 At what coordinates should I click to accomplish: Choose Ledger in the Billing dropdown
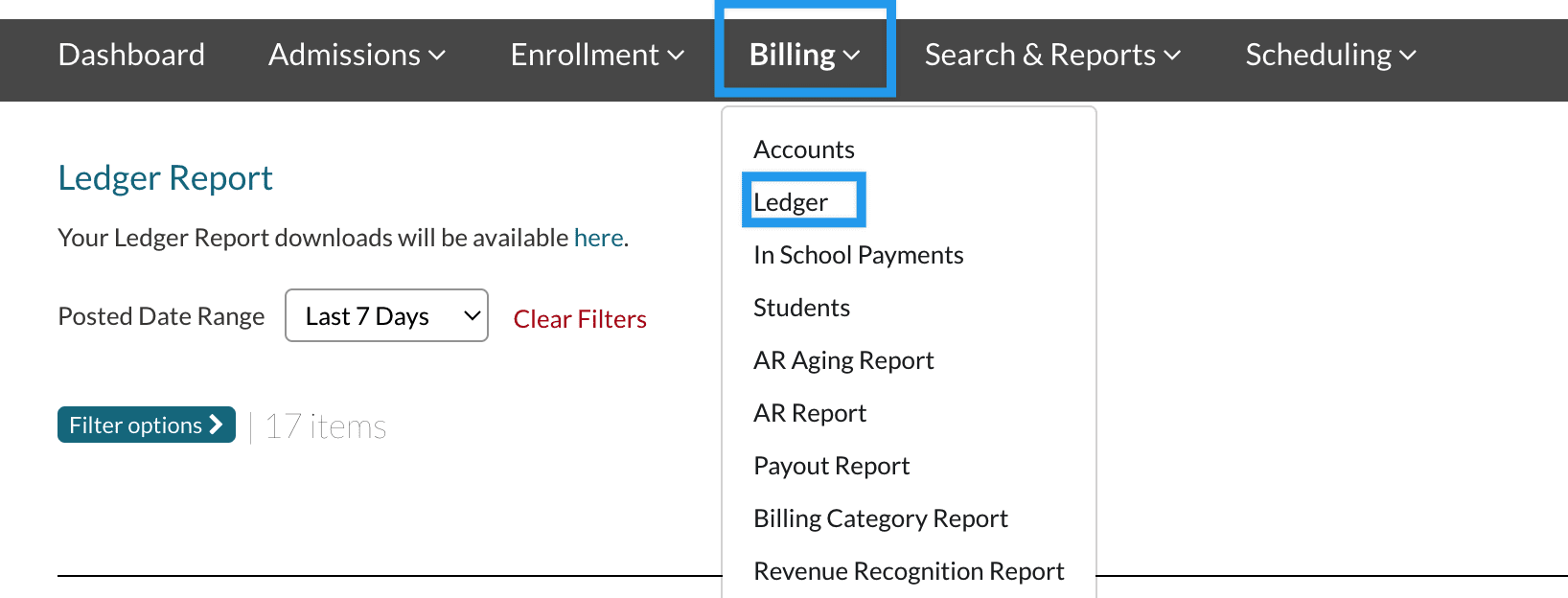[791, 202]
